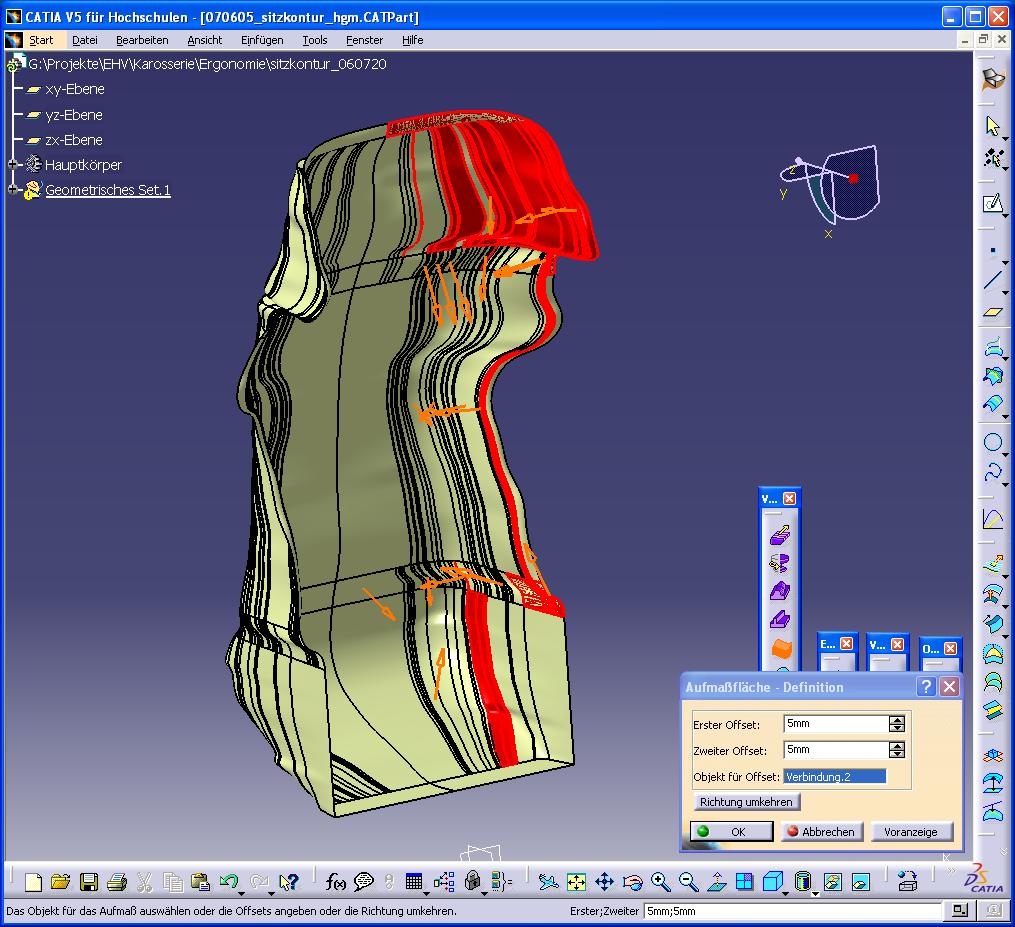Image resolution: width=1015 pixels, height=927 pixels.
Task: Undo the last action
Action: click(227, 882)
